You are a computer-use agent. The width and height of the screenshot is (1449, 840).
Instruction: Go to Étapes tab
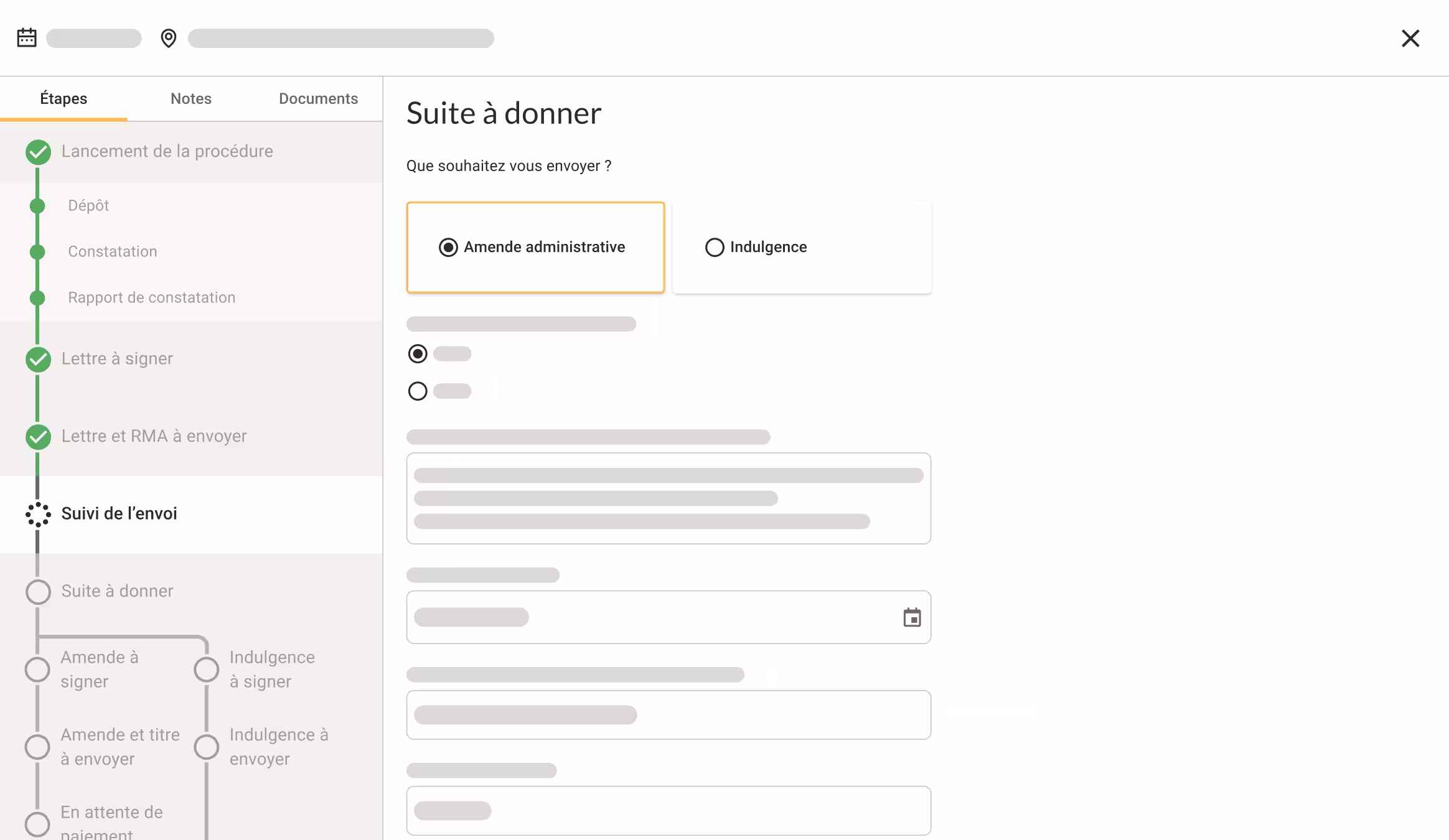63,98
